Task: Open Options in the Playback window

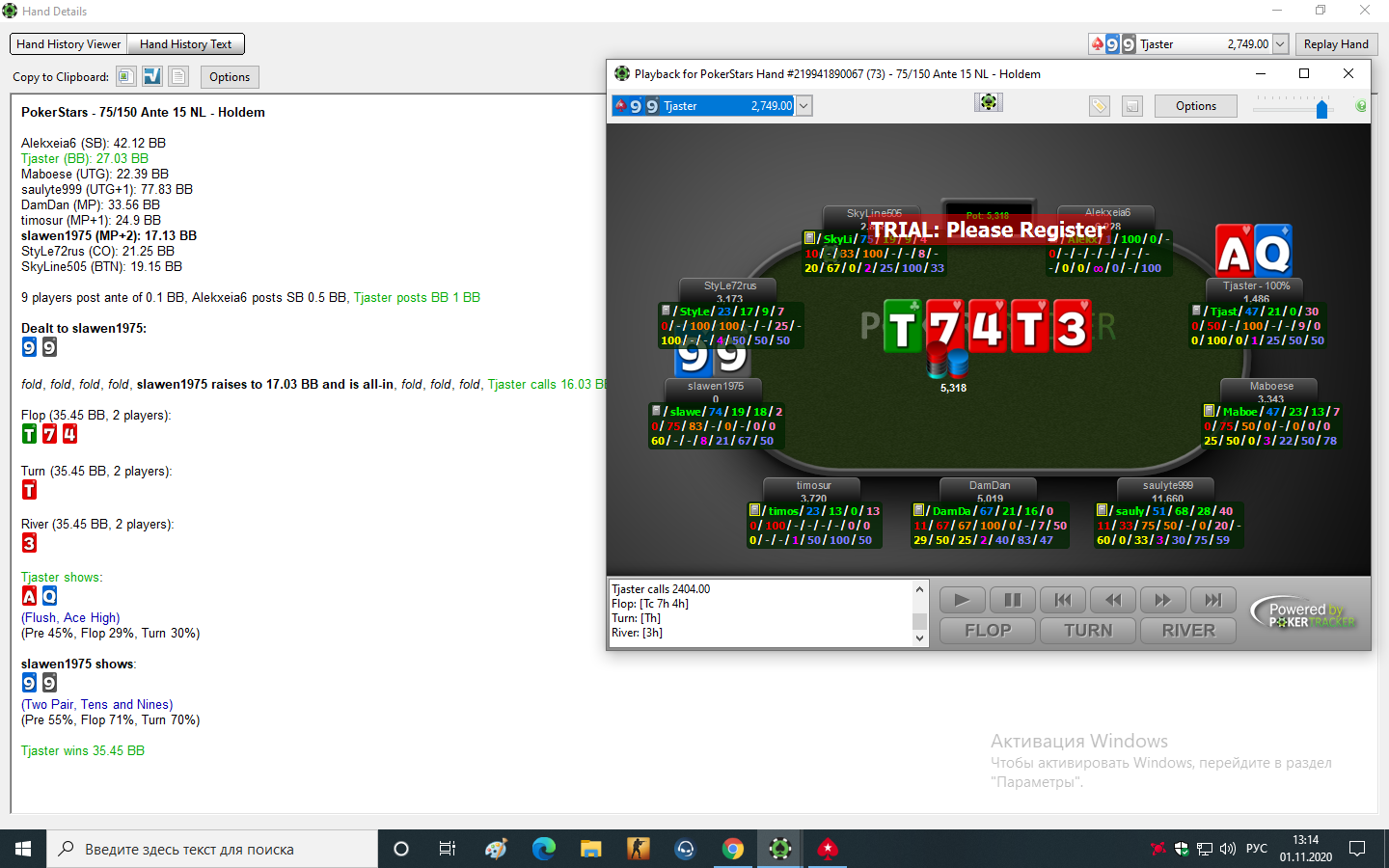Action: click(x=1196, y=106)
